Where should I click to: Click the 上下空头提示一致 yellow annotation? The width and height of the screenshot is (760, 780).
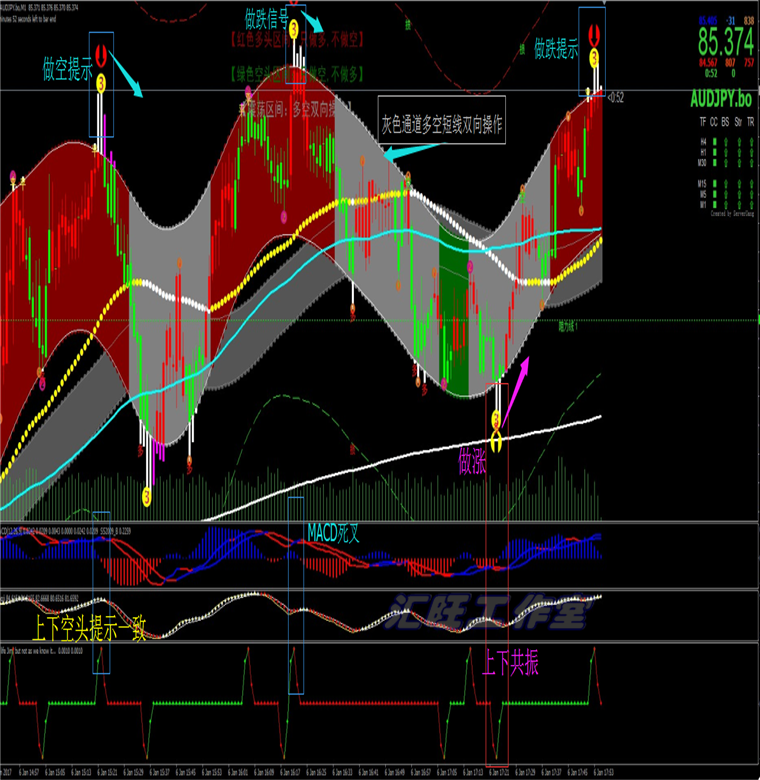[x=88, y=629]
